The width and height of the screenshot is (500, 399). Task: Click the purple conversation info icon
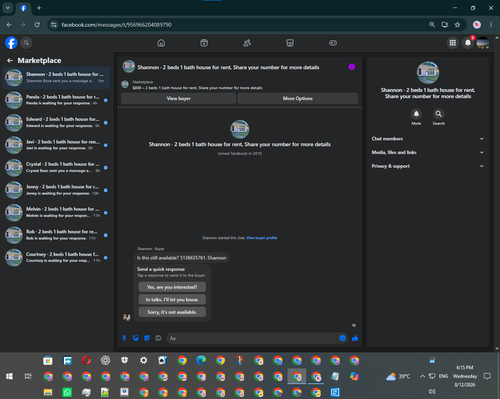(352, 67)
